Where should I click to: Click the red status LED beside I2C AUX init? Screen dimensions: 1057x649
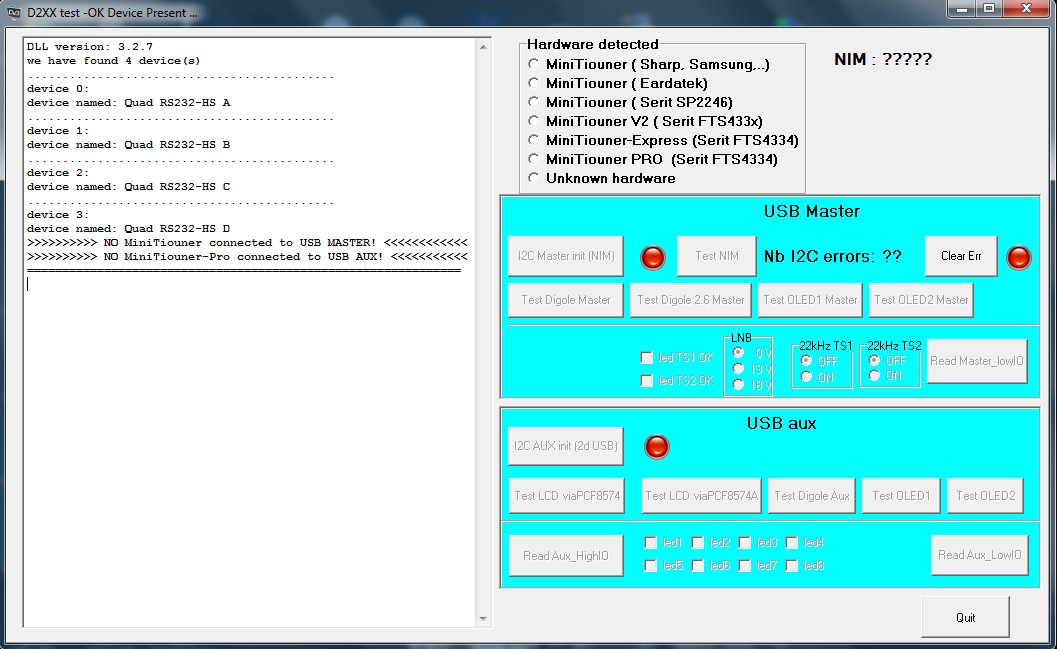pyautogui.click(x=657, y=447)
